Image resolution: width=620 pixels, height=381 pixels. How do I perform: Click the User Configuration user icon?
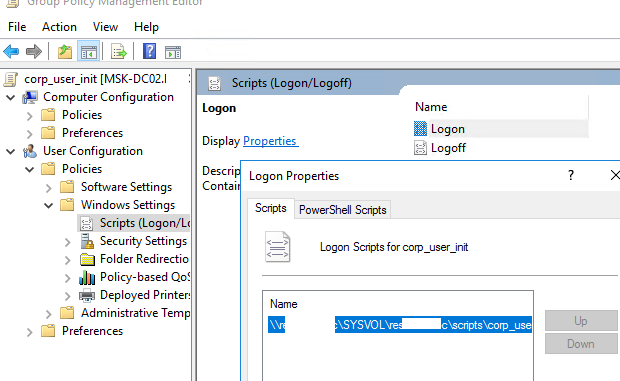tap(30, 151)
